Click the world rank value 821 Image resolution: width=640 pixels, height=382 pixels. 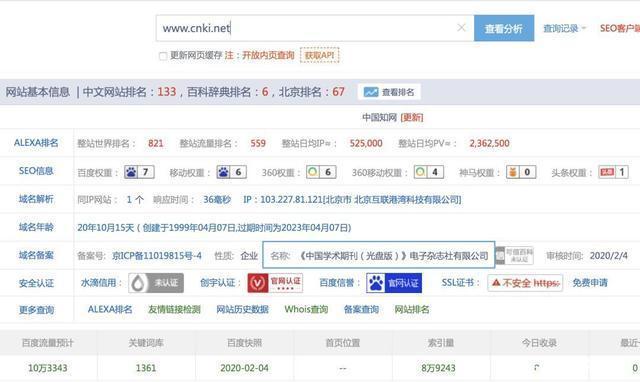[156, 143]
